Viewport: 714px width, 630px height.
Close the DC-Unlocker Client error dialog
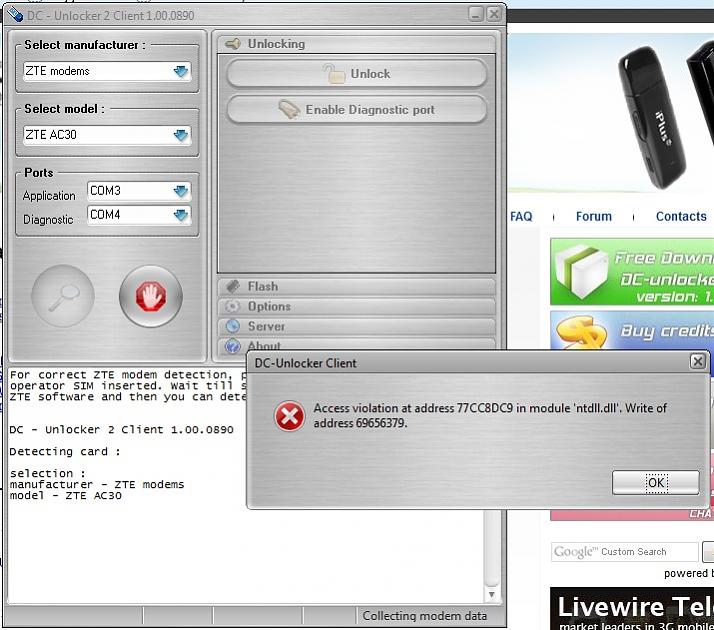coord(697,362)
